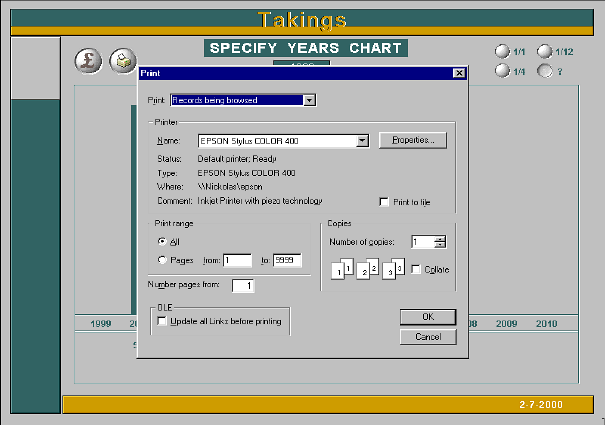605x425 pixels.
Task: Click the Takings title
Action: pos(302,20)
